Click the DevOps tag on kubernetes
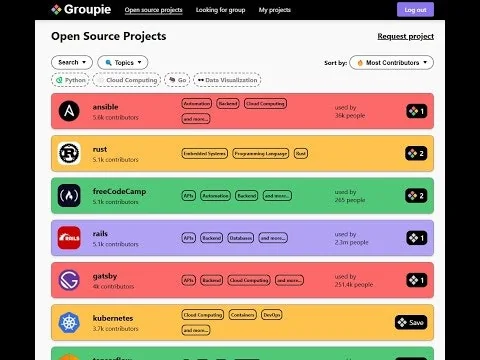Image resolution: width=480 pixels, height=360 pixels. click(272, 315)
